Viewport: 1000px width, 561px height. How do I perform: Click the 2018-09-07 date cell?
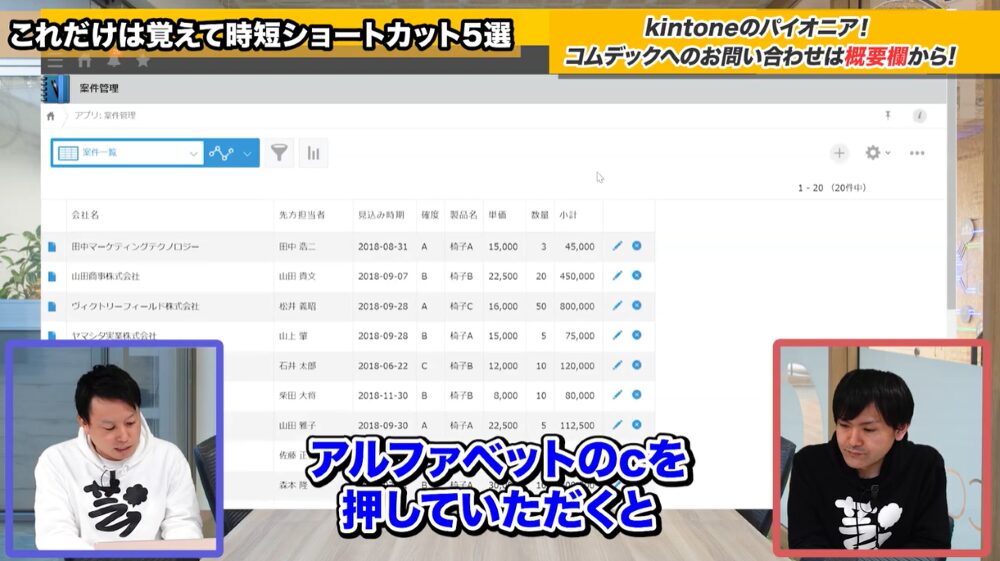(383, 277)
